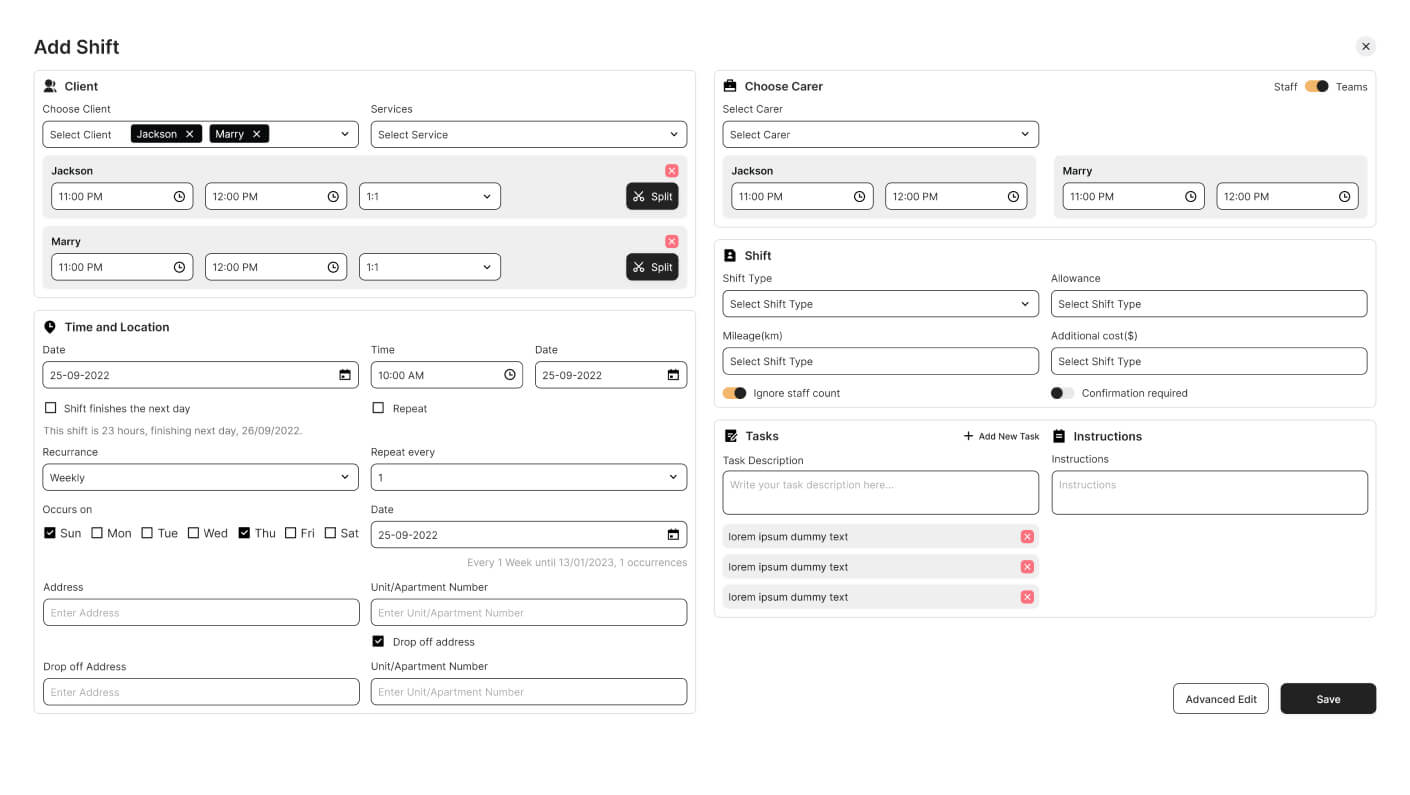The height and width of the screenshot is (795, 1410).
Task: Expand the Choose Client dropdown
Action: coord(345,134)
